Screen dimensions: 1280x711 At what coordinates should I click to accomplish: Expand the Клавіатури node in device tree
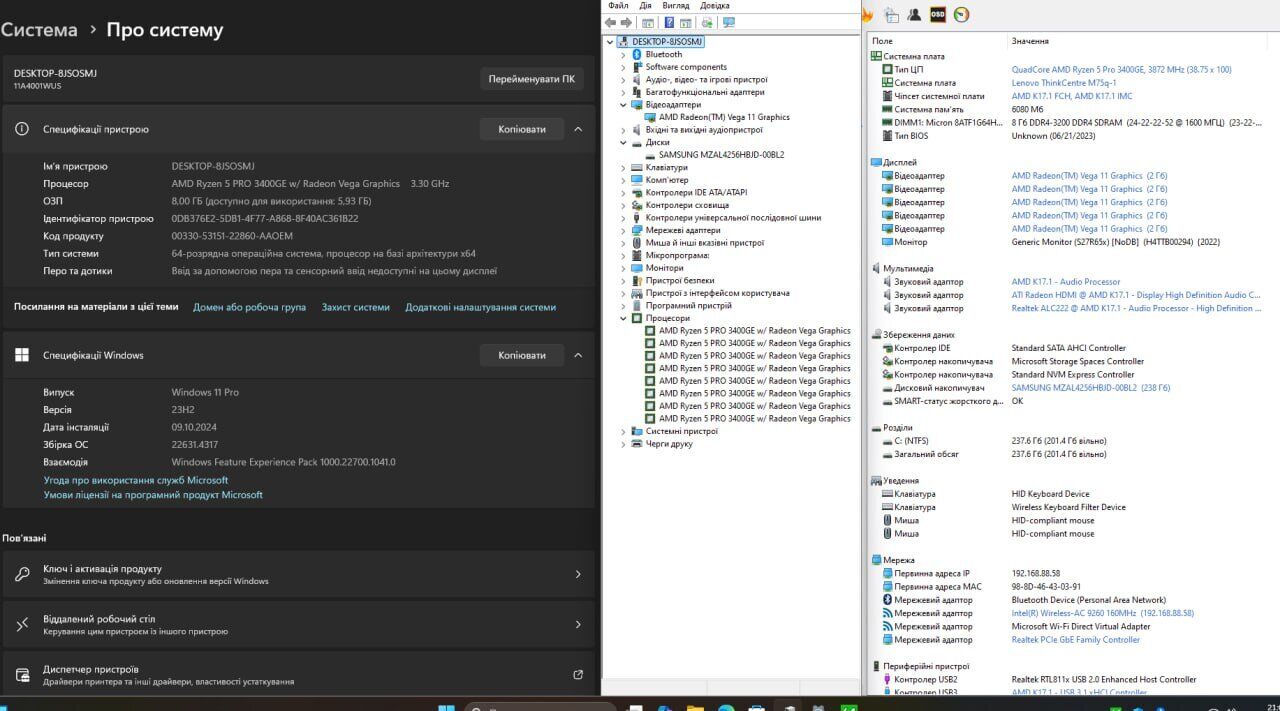coord(623,167)
